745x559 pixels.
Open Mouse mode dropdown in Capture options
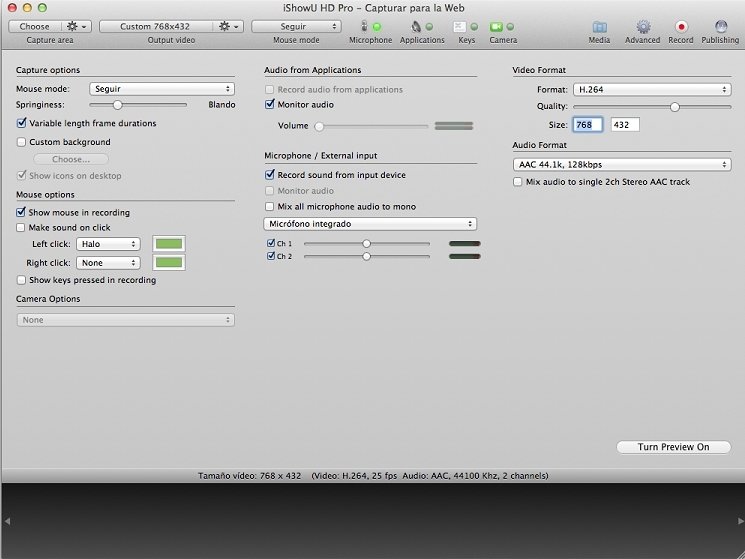pyautogui.click(x=162, y=89)
